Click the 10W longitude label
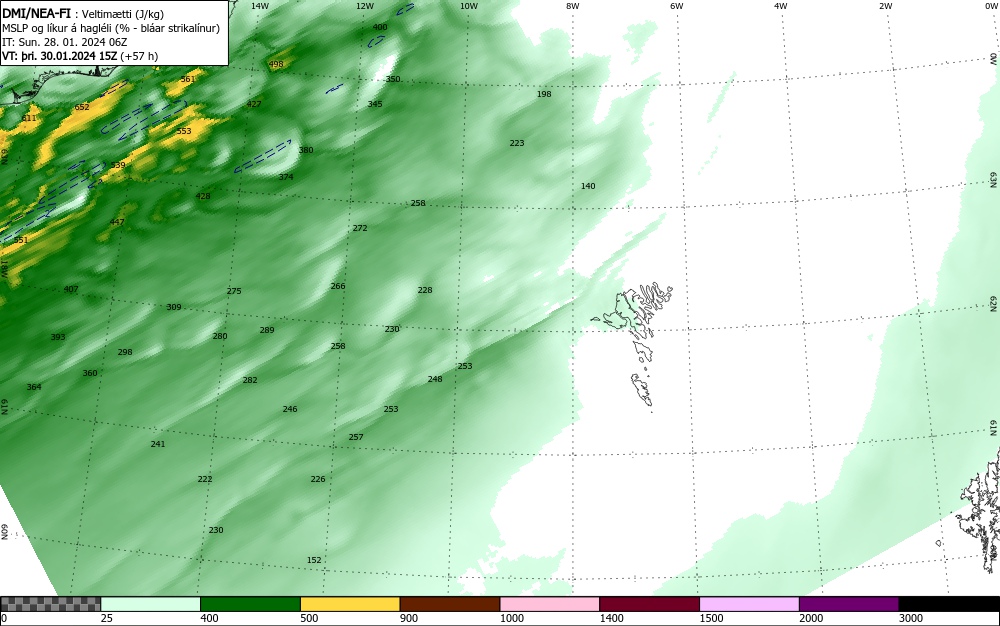Screen dimensions: 1000x626 click(x=469, y=6)
